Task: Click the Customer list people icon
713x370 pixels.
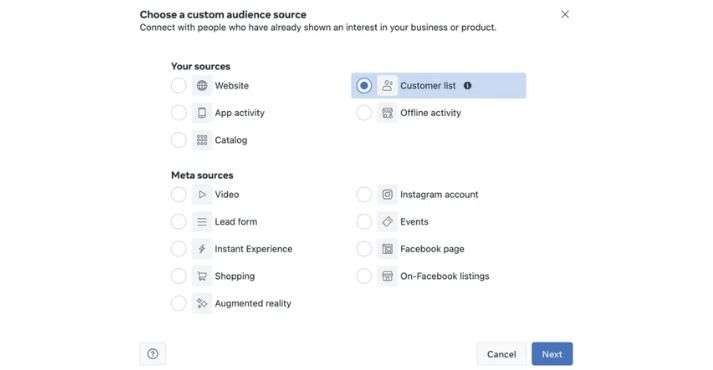Action: pyautogui.click(x=387, y=85)
